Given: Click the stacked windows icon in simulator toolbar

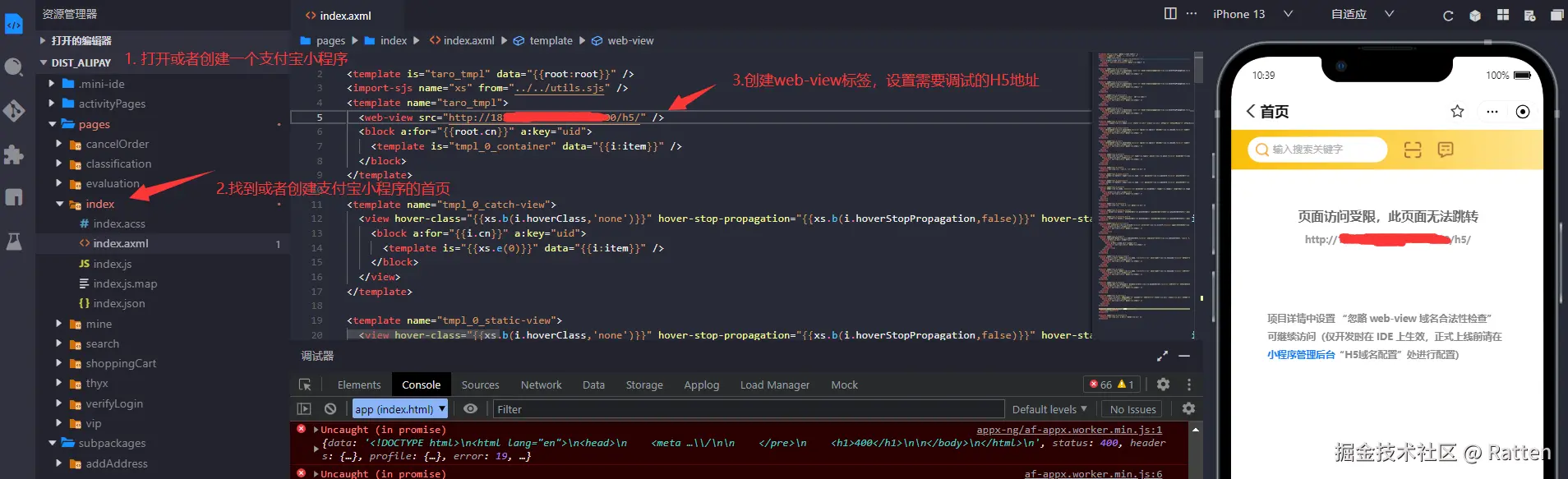Looking at the screenshot, I should click(1556, 15).
